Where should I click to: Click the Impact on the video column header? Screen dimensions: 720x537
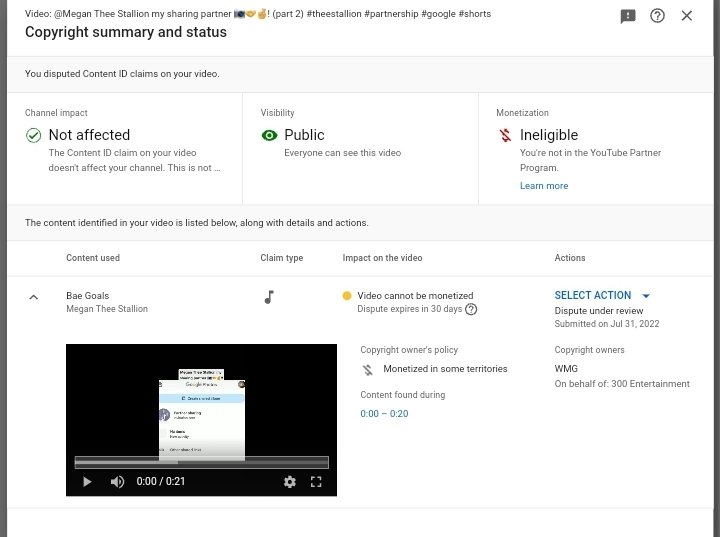tap(382, 258)
